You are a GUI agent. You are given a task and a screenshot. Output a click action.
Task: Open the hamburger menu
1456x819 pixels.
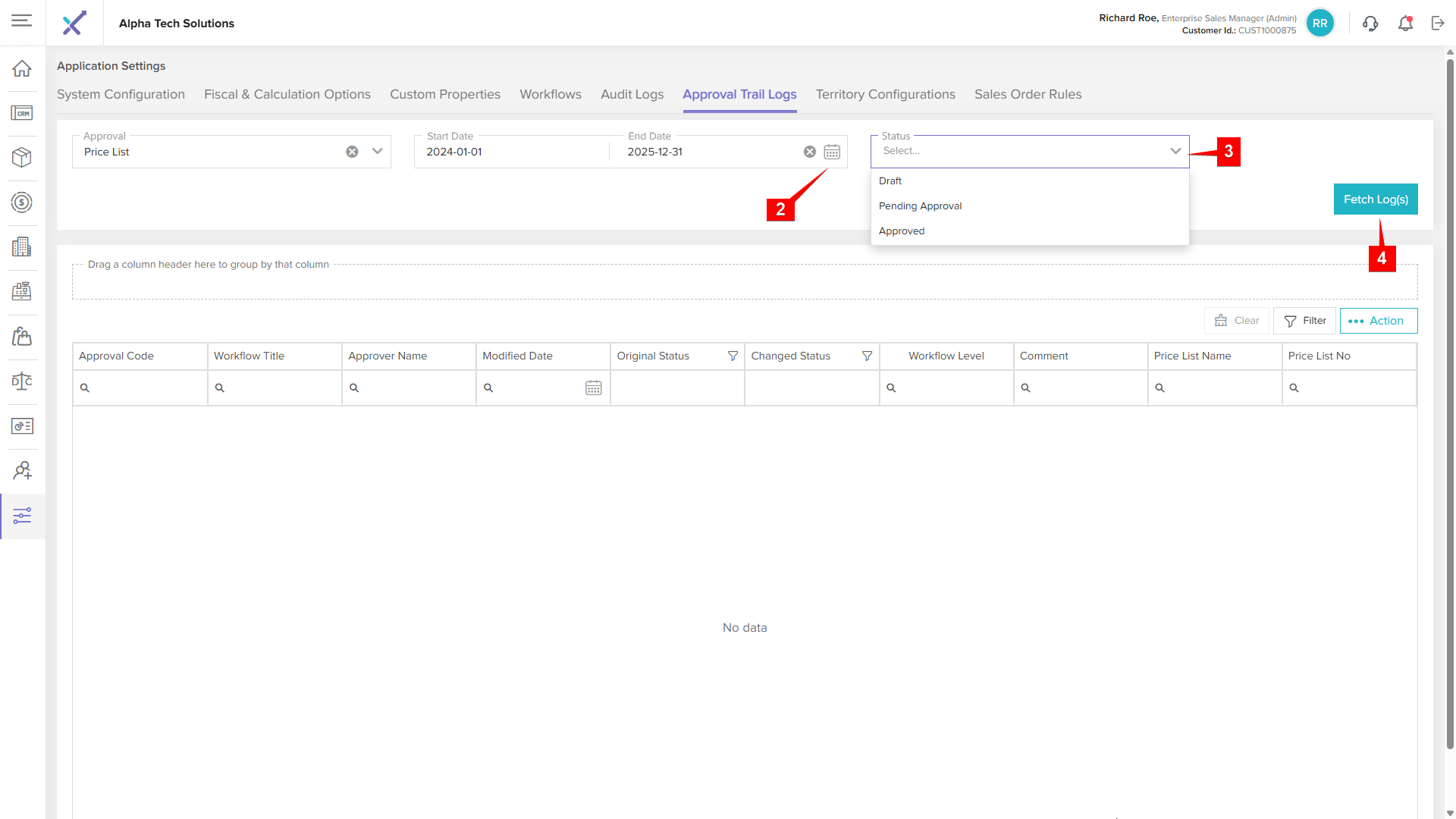click(x=22, y=20)
